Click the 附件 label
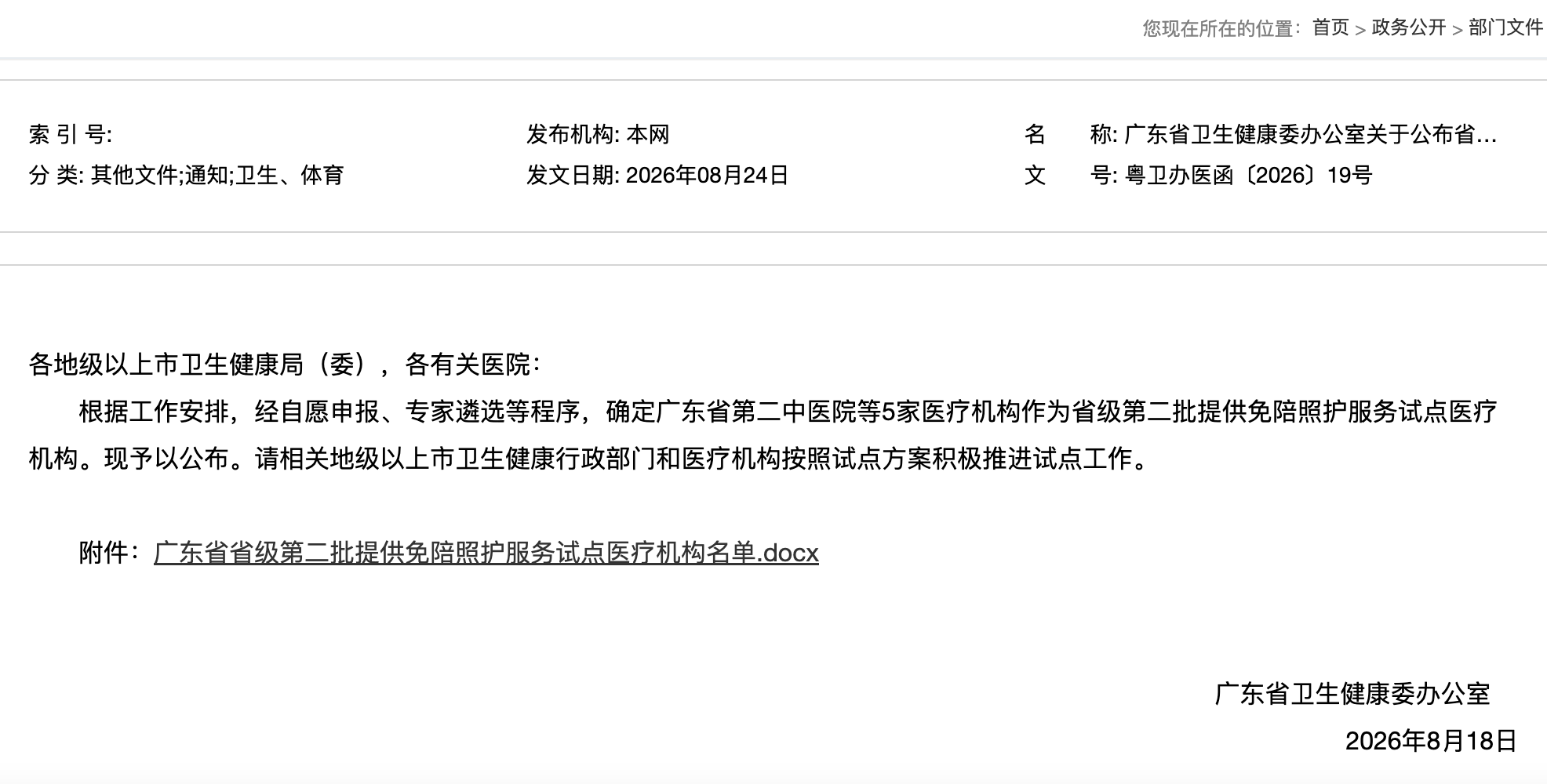1547x784 pixels. click(110, 553)
